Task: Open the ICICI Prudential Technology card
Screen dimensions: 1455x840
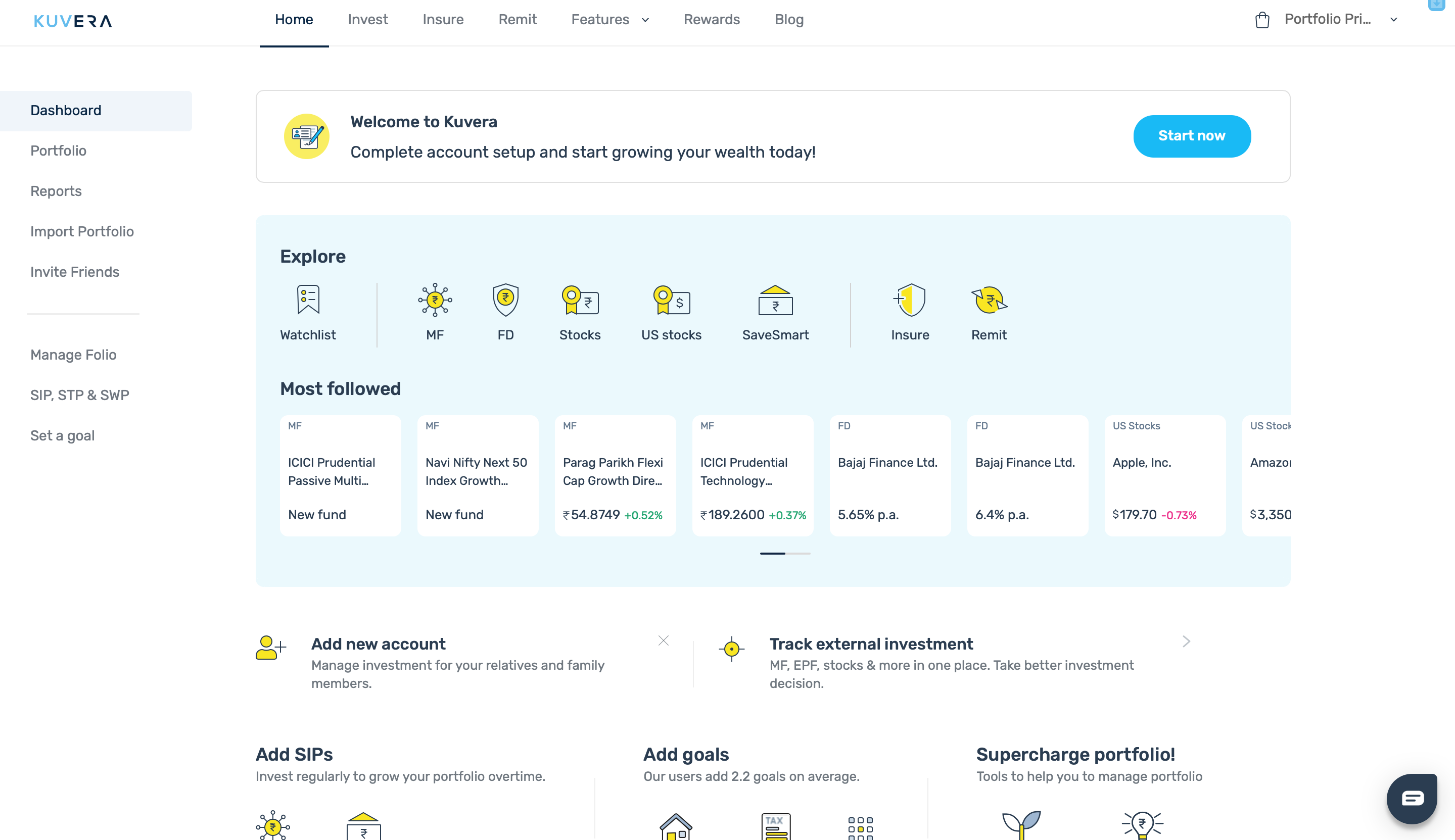Action: tap(753, 475)
